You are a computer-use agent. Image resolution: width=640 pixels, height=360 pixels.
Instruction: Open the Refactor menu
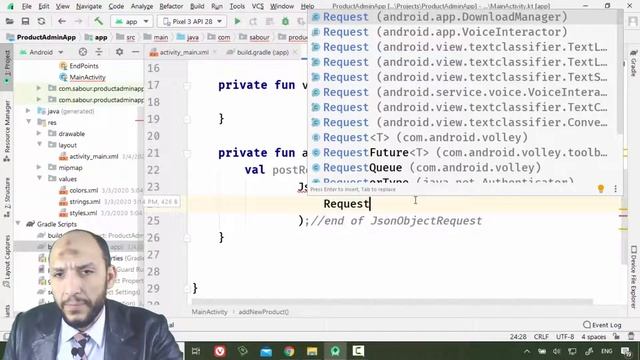[171, 7]
